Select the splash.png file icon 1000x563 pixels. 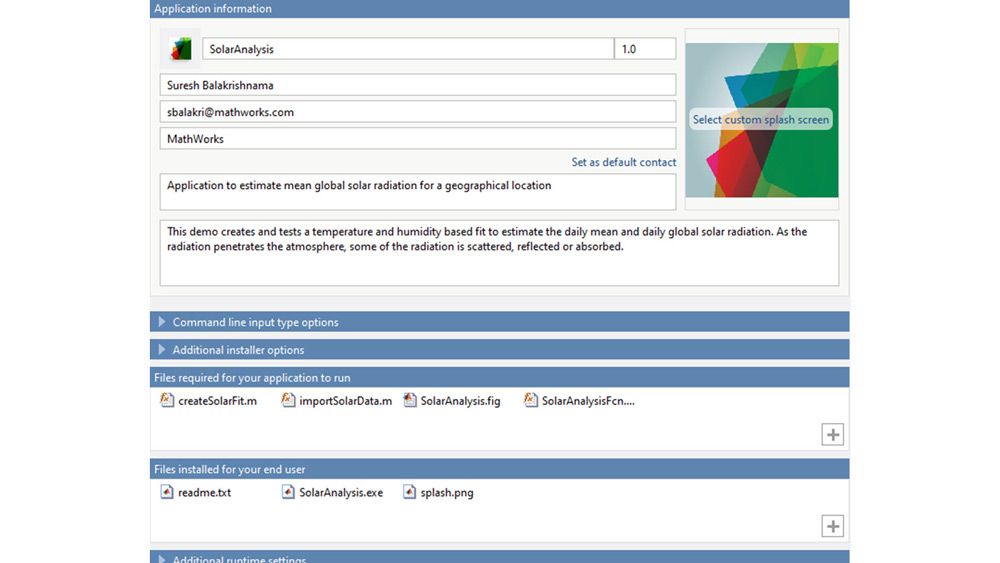coord(410,492)
